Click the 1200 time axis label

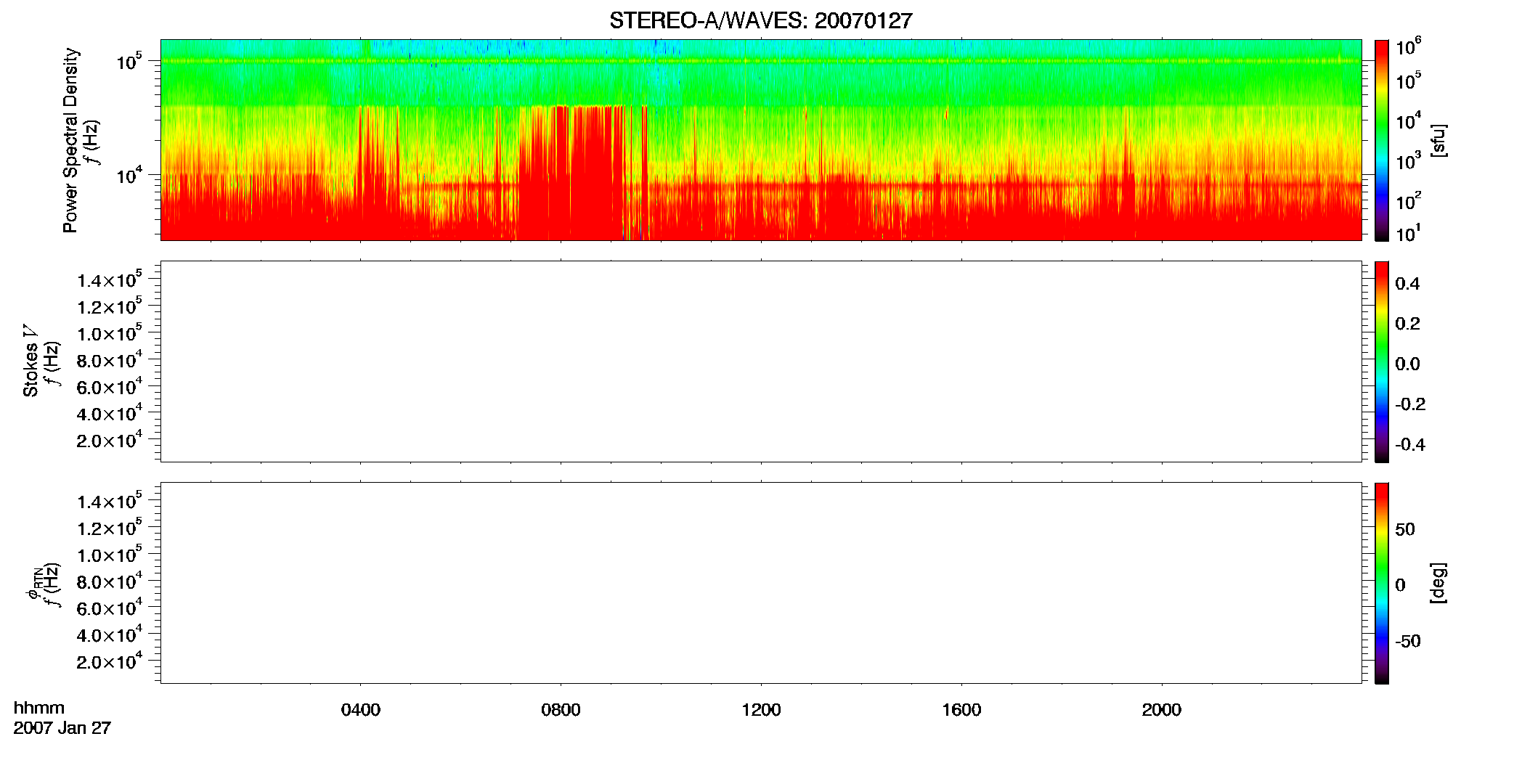[761, 710]
